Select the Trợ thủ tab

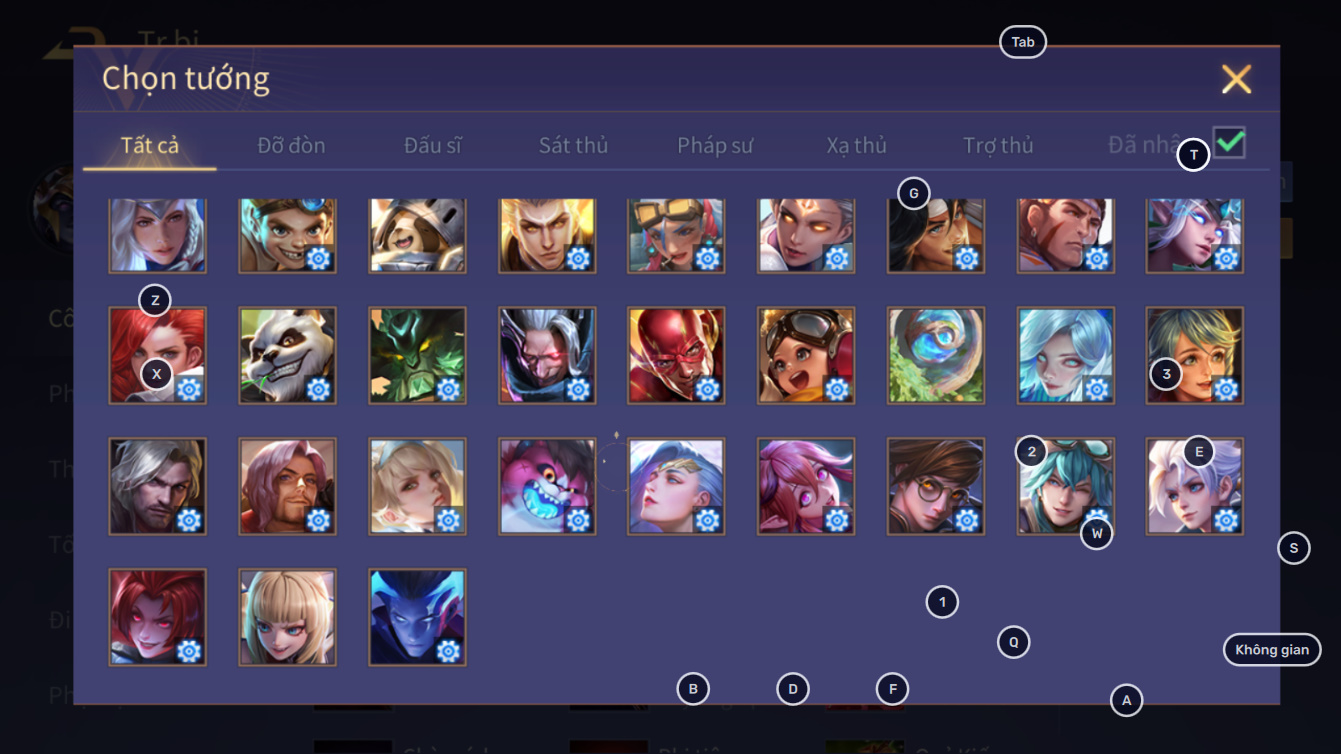click(x=998, y=145)
